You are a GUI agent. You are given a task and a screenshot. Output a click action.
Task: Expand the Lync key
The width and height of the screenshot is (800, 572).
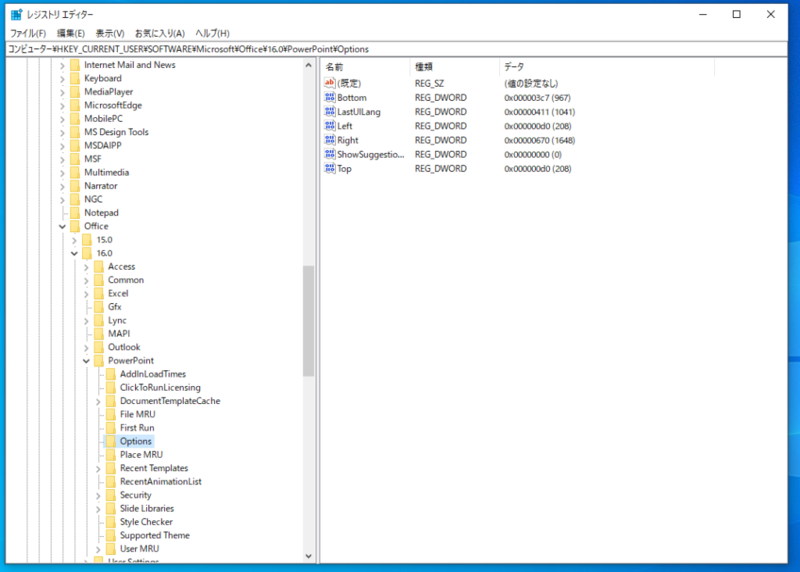(86, 321)
